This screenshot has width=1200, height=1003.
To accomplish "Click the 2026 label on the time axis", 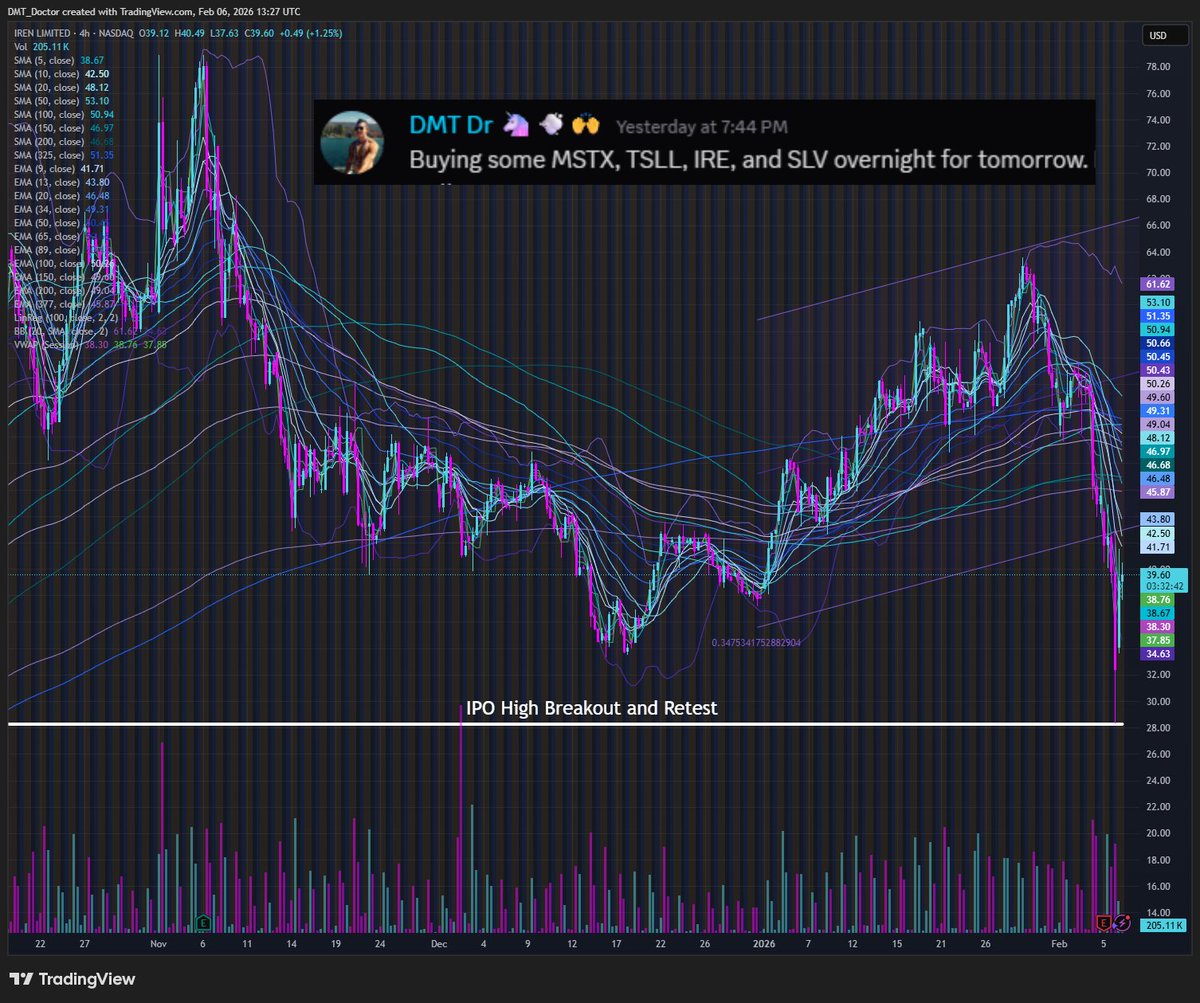I will coord(764,943).
